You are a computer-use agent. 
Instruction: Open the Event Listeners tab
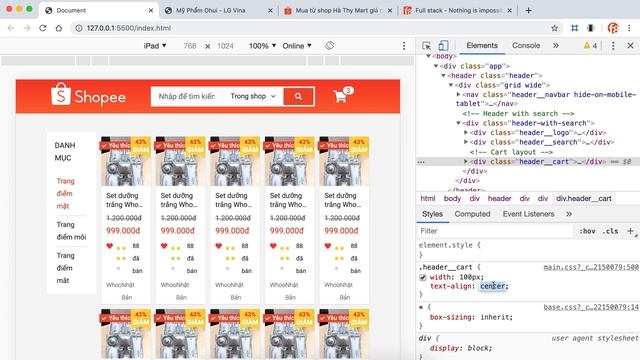(x=529, y=214)
